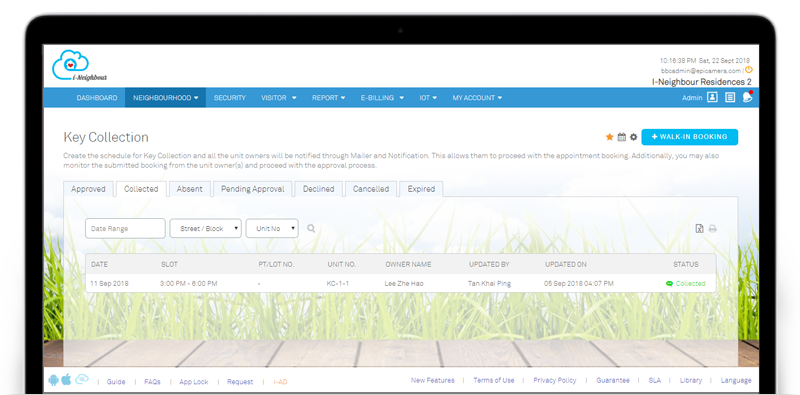This screenshot has height=395, width=800.
Task: Click the power logout icon
Action: click(x=748, y=70)
